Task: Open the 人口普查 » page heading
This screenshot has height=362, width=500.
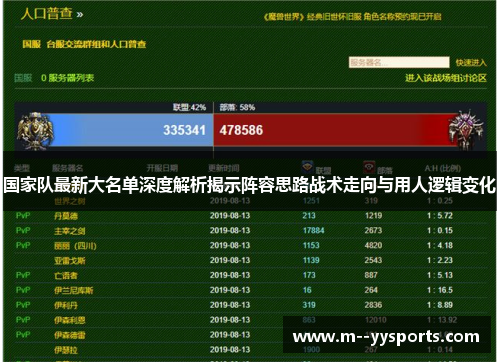Action: click(52, 14)
